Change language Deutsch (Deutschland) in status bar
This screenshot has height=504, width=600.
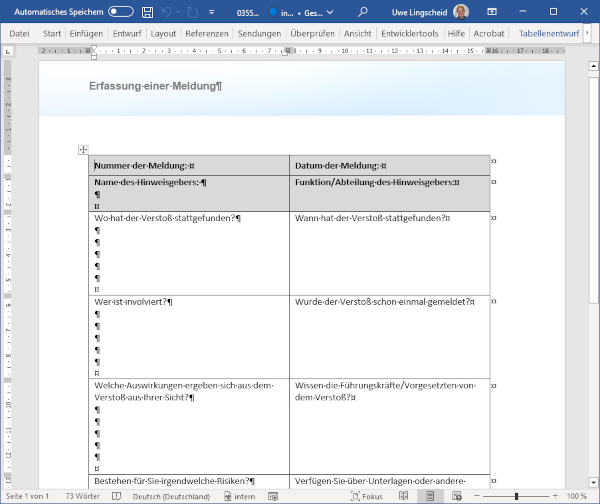(171, 496)
